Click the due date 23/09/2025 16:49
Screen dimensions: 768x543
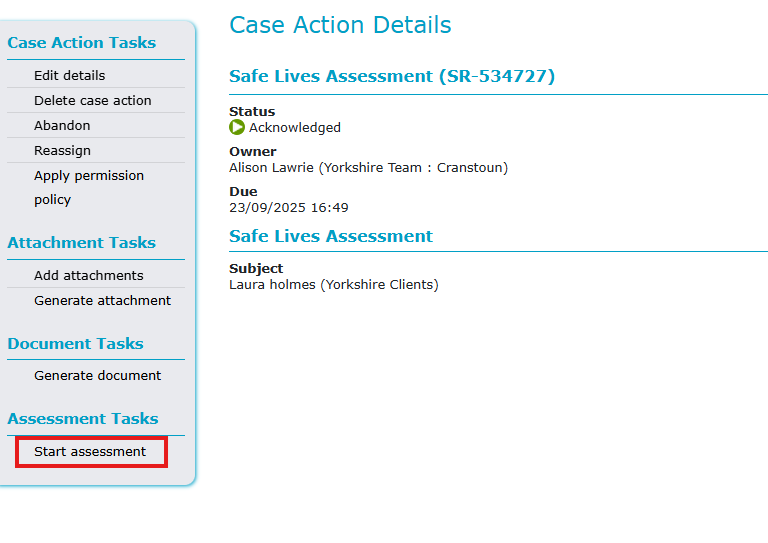pyautogui.click(x=288, y=207)
